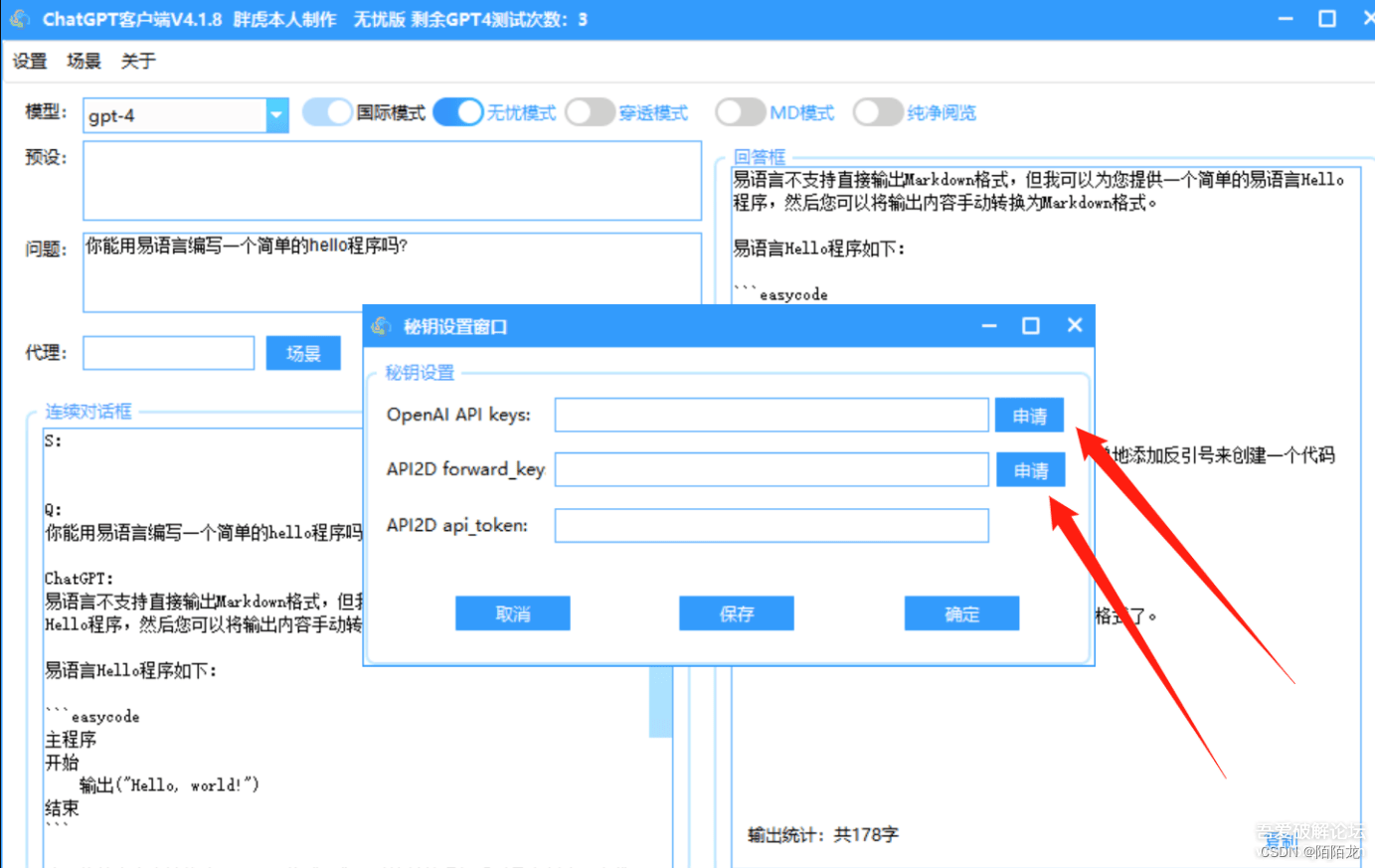This screenshot has height=868, width=1375.
Task: Expand the 模型 gpt-4 dropdown arrow
Action: [x=277, y=115]
